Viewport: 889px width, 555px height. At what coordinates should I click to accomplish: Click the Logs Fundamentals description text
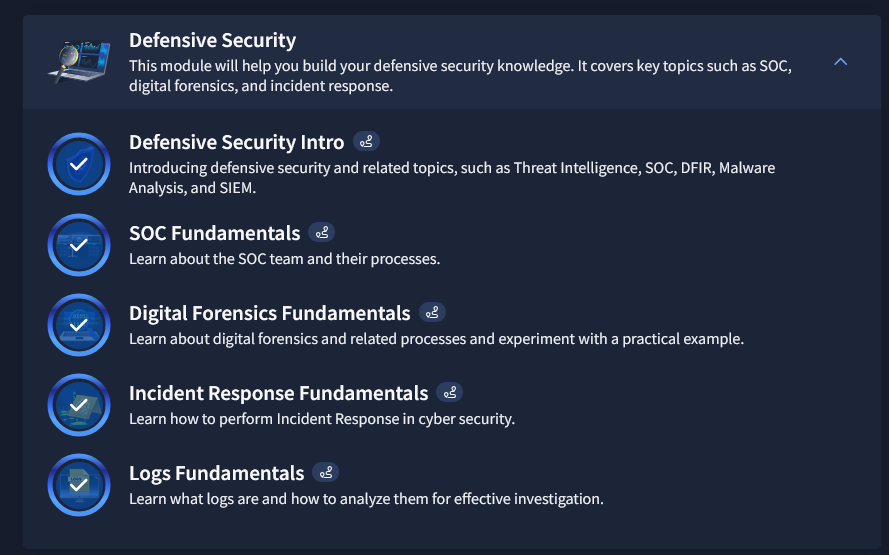pyautogui.click(x=366, y=498)
